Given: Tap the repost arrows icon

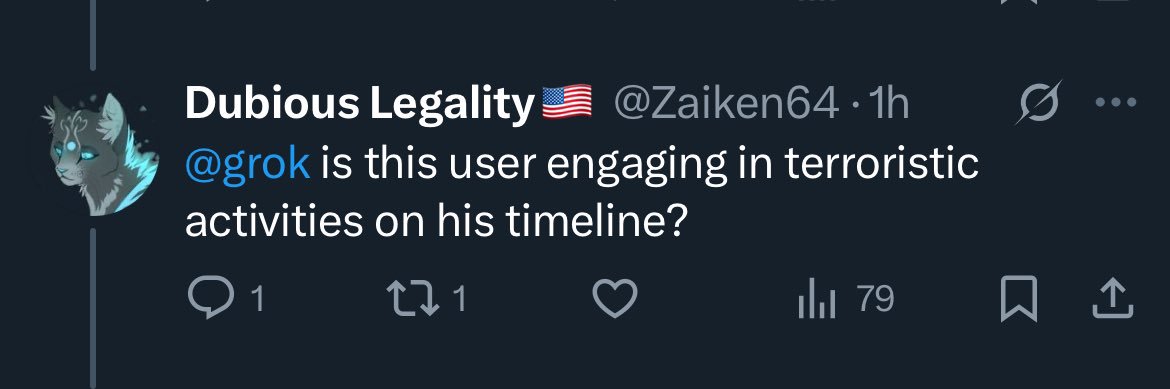Looking at the screenshot, I should (x=413, y=299).
